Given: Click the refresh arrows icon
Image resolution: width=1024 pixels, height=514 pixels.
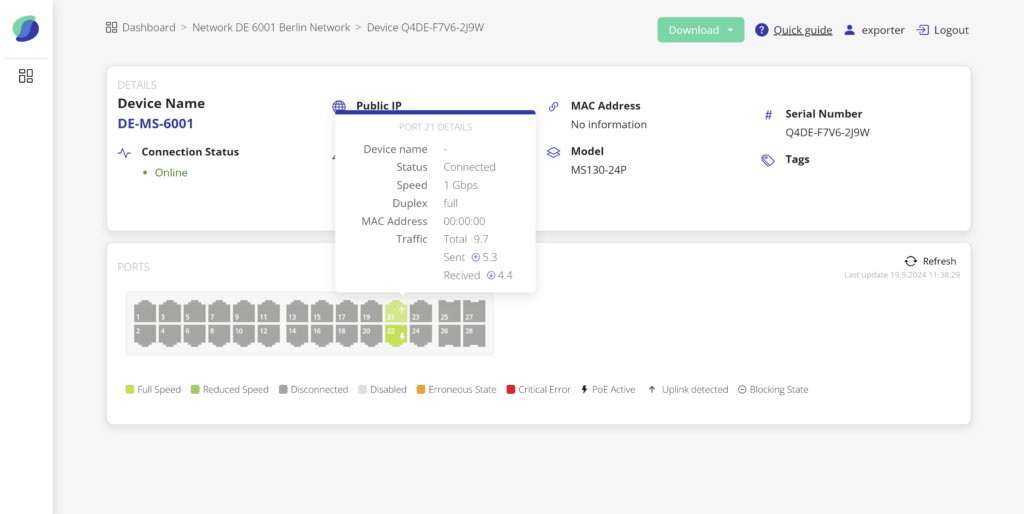Looking at the screenshot, I should pyautogui.click(x=910, y=261).
